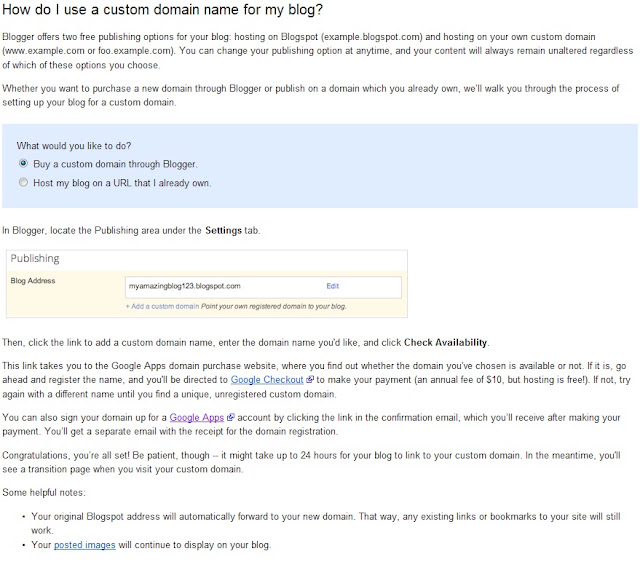The width and height of the screenshot is (640, 562).
Task: Open the Google Apps link
Action: tap(197, 417)
